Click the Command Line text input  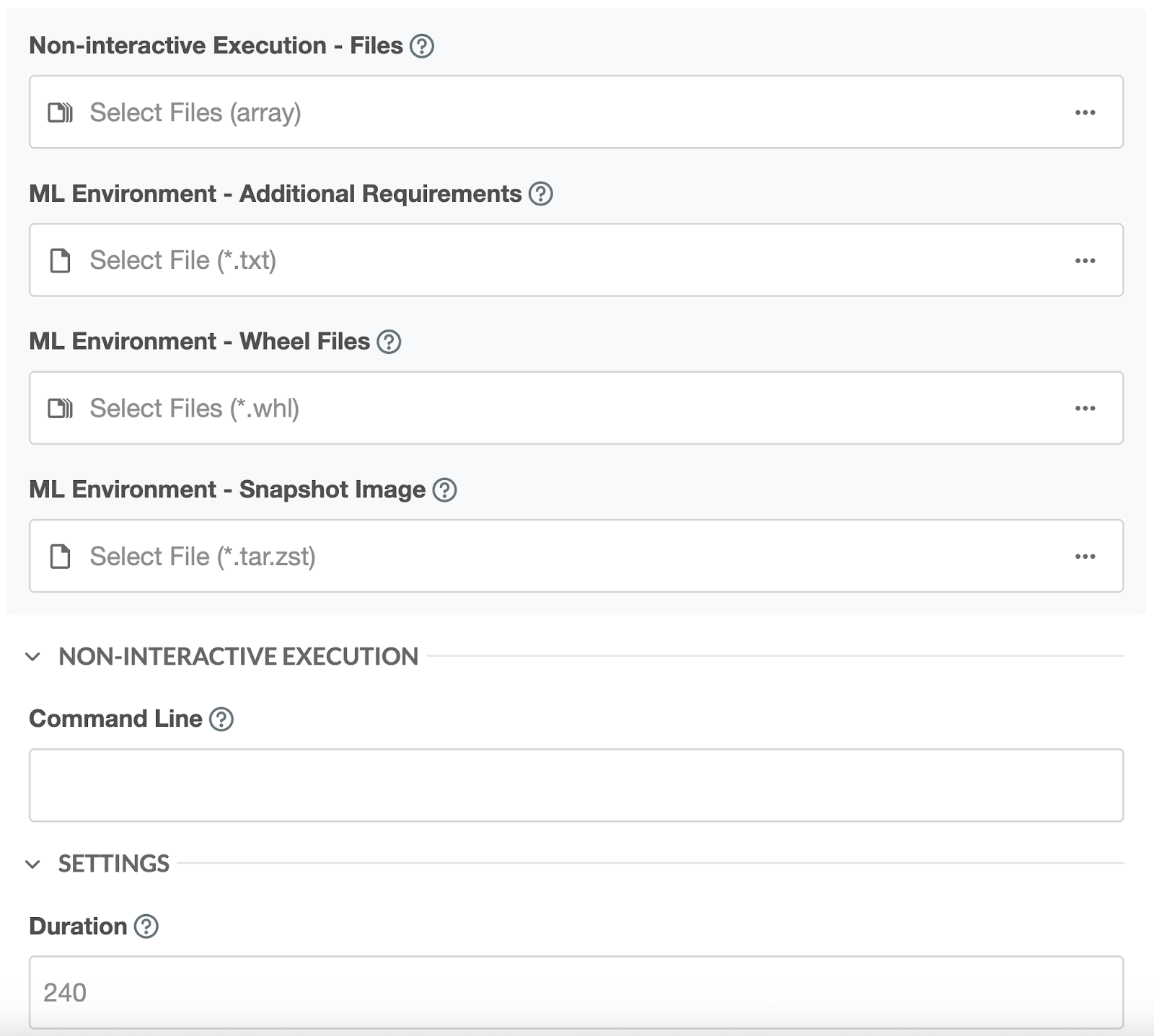(x=576, y=785)
